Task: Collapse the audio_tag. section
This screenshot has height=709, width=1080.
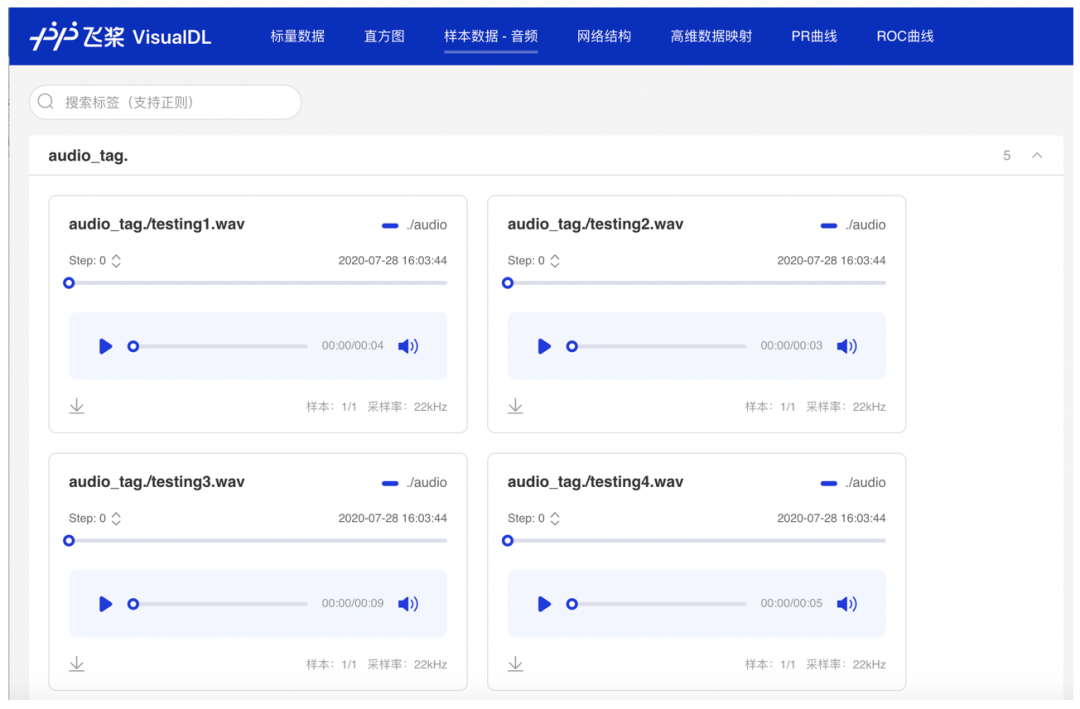Action: (x=1036, y=155)
